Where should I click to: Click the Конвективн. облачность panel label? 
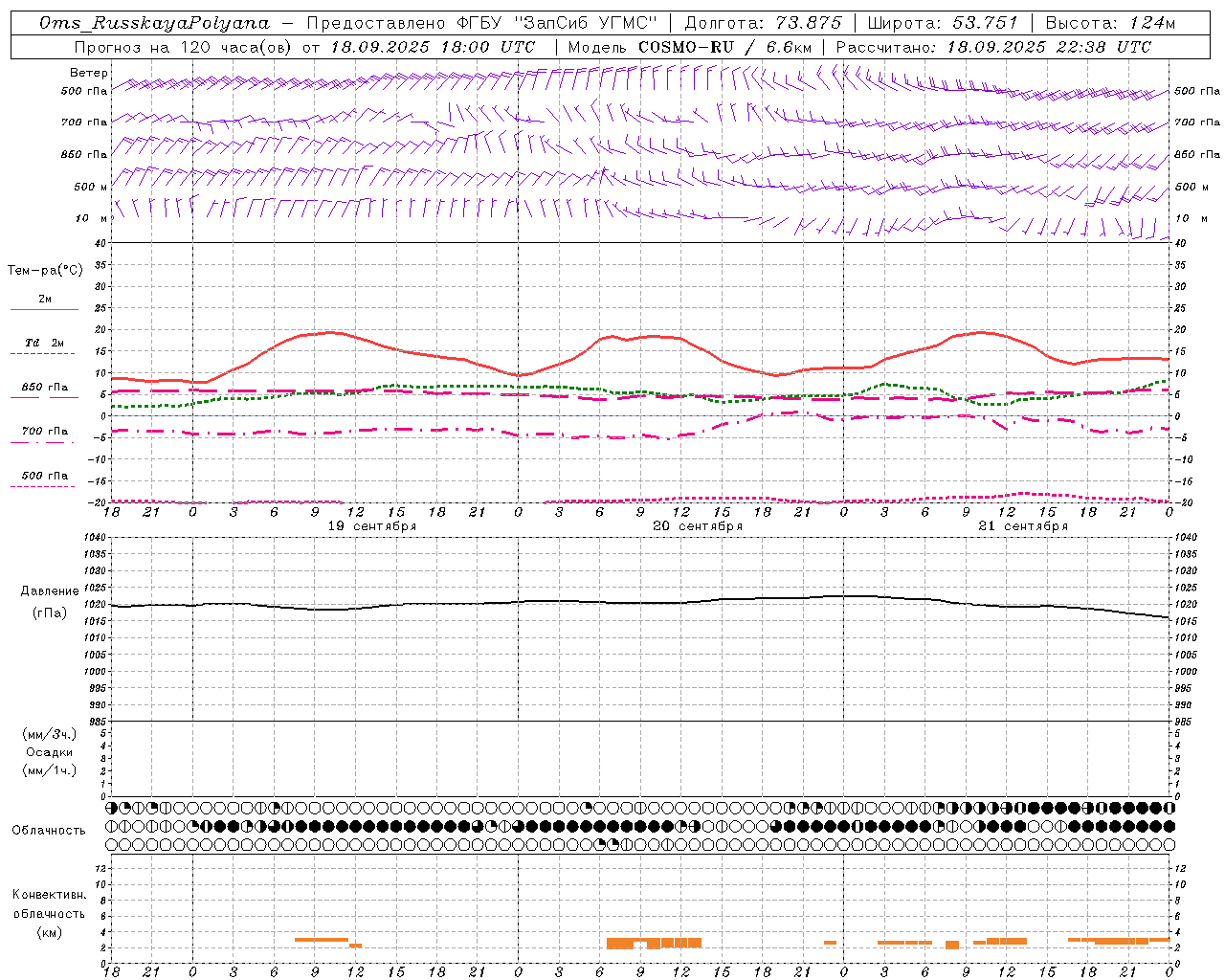click(x=49, y=904)
